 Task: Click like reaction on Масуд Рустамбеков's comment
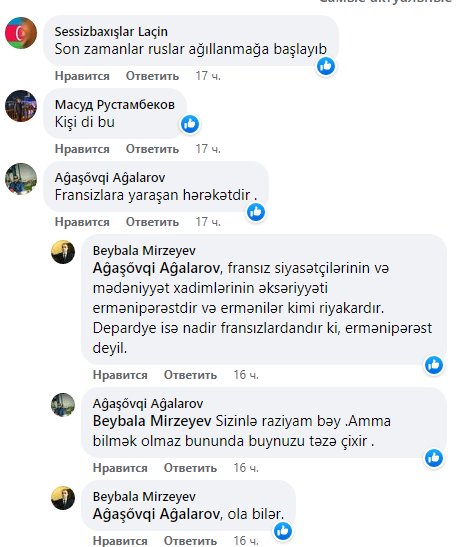190,124
